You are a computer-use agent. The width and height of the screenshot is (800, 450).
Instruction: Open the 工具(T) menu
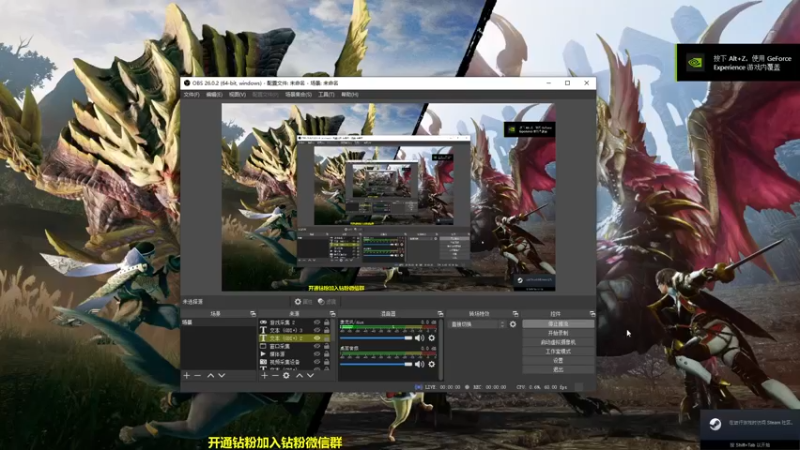[326, 94]
